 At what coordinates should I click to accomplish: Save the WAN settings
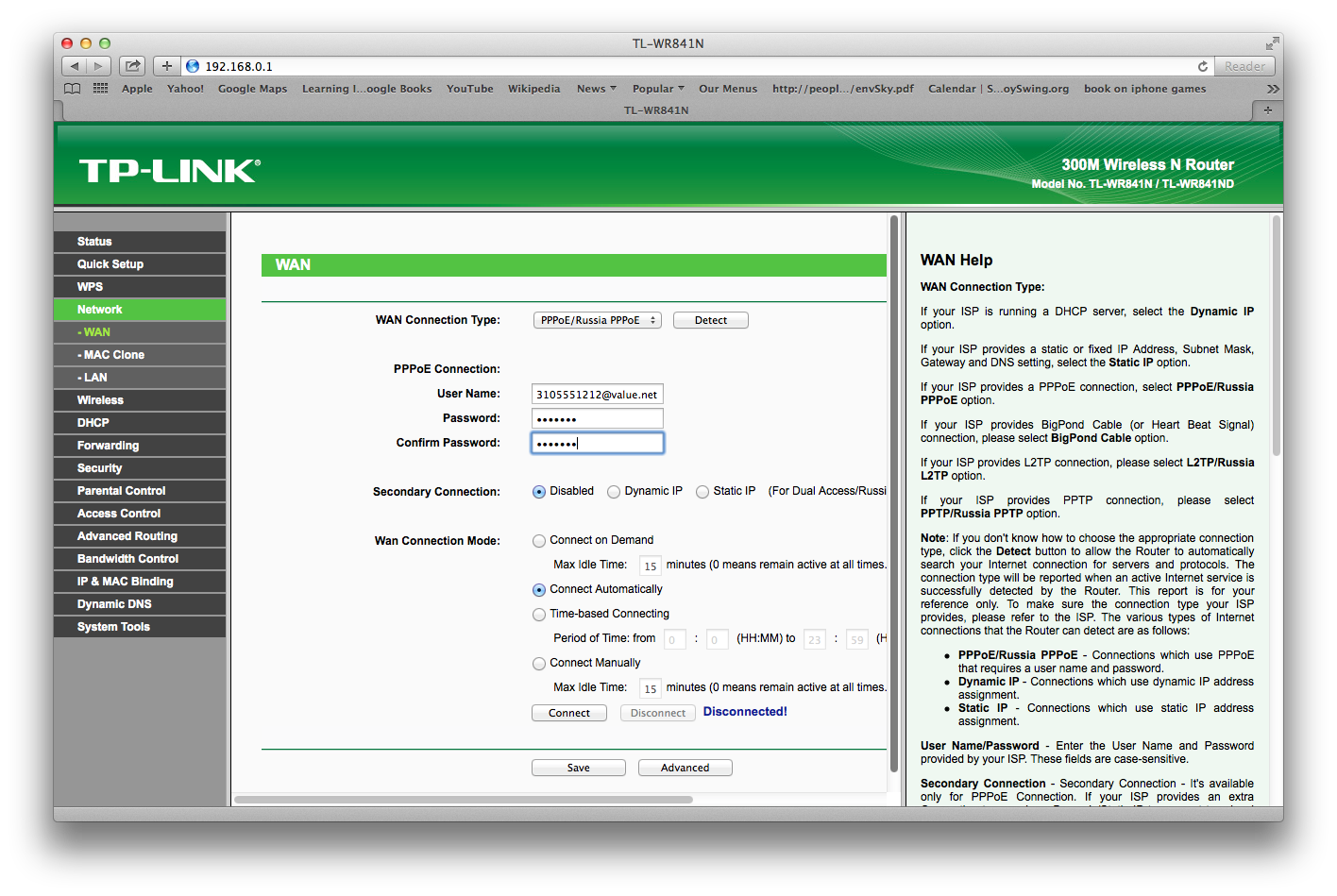coord(579,768)
